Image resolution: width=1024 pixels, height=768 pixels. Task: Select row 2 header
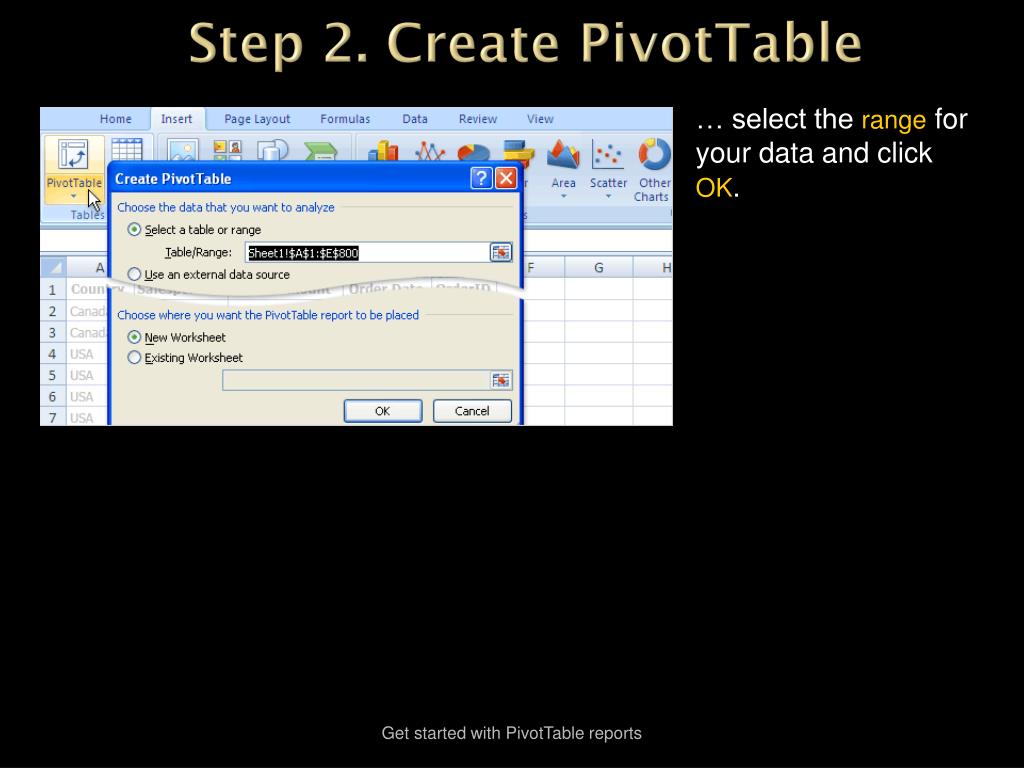pyautogui.click(x=53, y=311)
